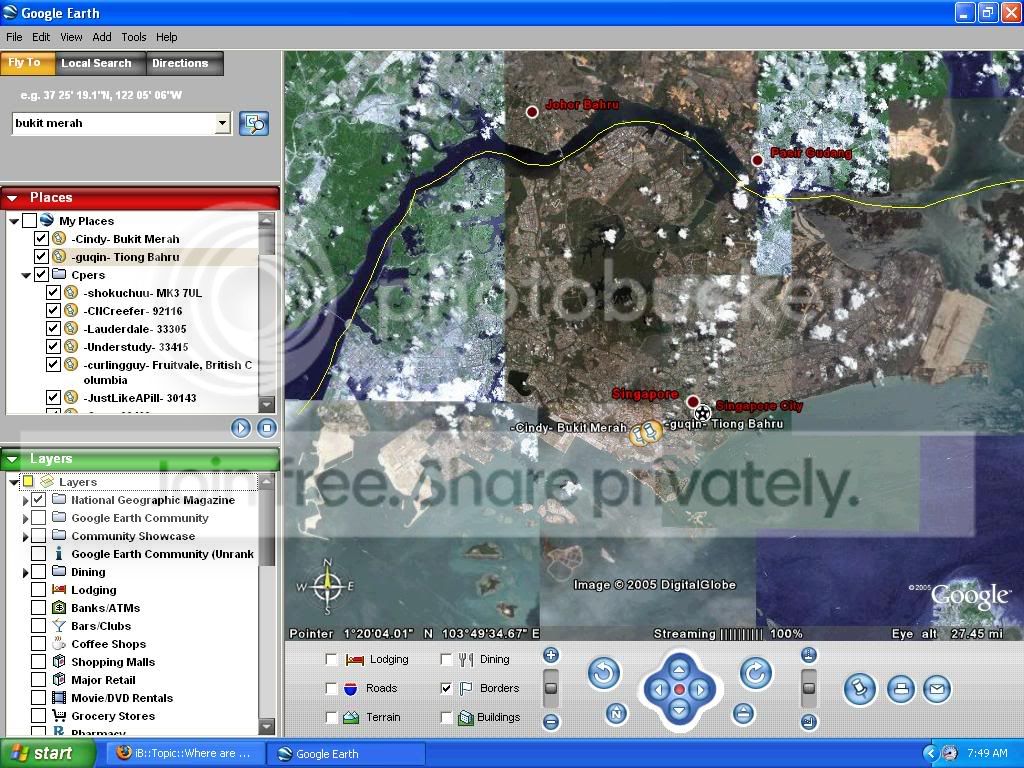
Task: Rotate view clockwise
Action: pos(756,673)
